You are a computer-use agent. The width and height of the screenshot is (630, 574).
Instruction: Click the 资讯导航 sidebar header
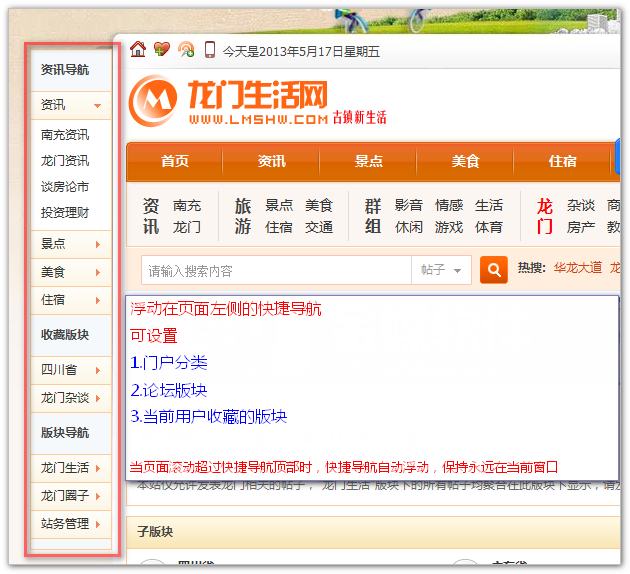tap(71, 70)
